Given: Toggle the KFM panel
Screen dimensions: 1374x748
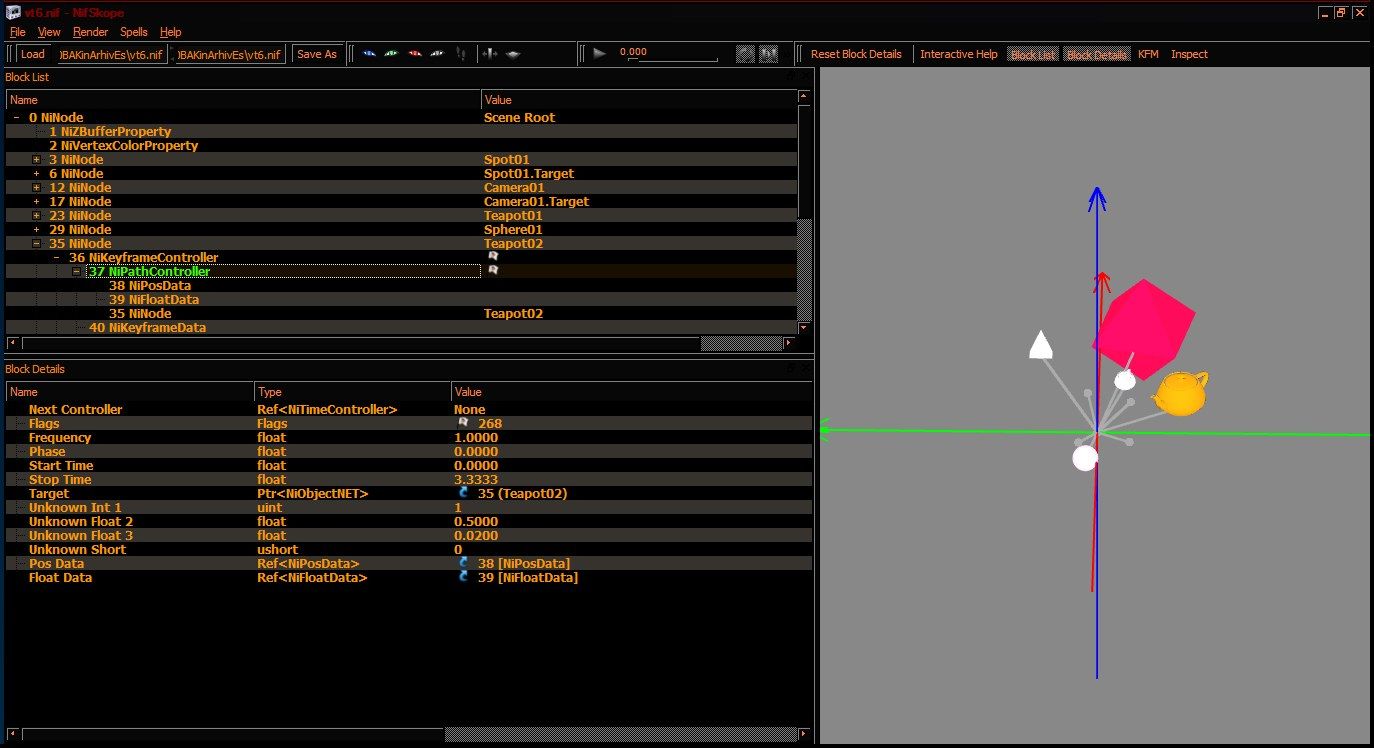Looking at the screenshot, I should coord(1148,54).
